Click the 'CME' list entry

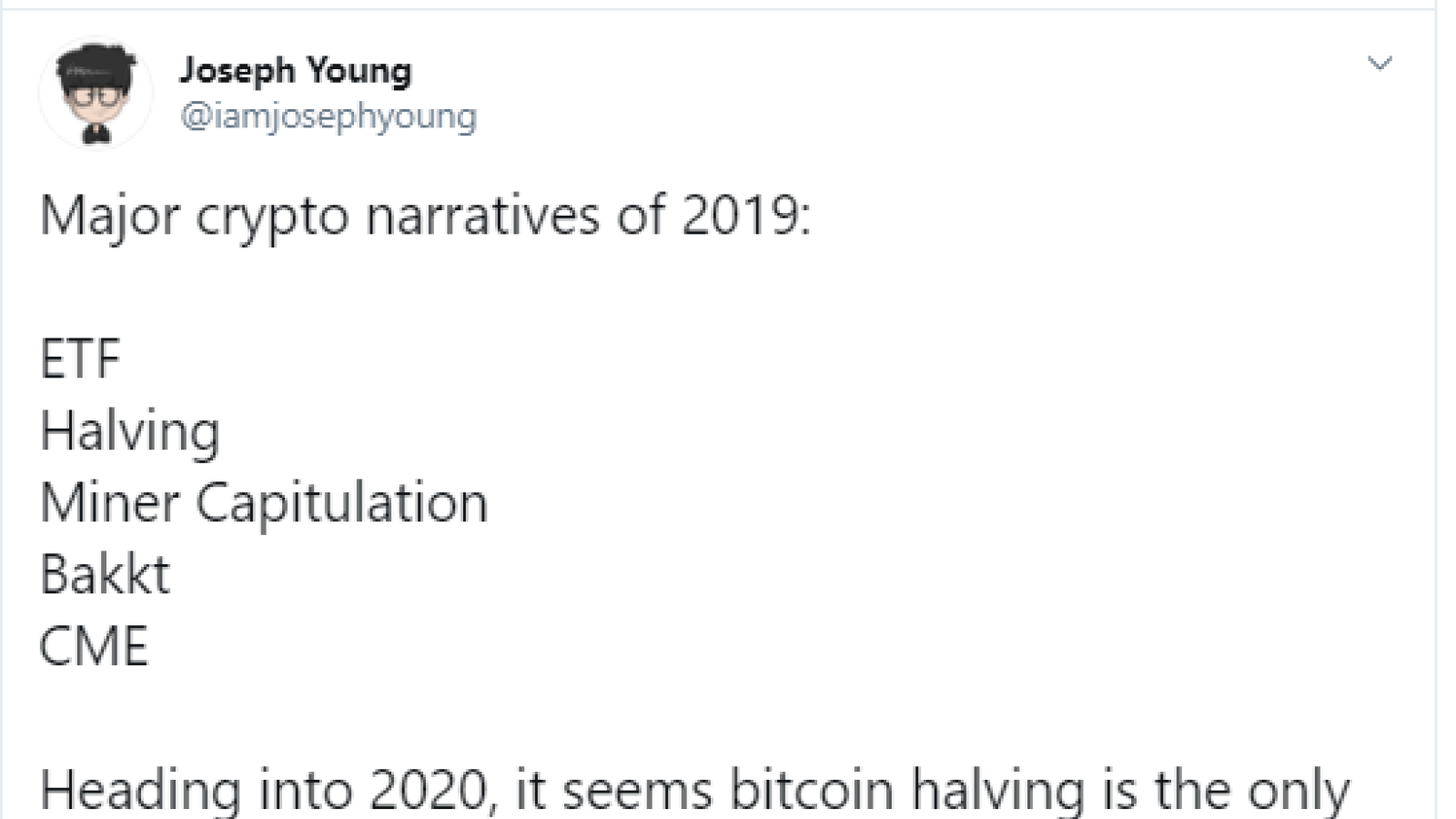click(x=94, y=647)
